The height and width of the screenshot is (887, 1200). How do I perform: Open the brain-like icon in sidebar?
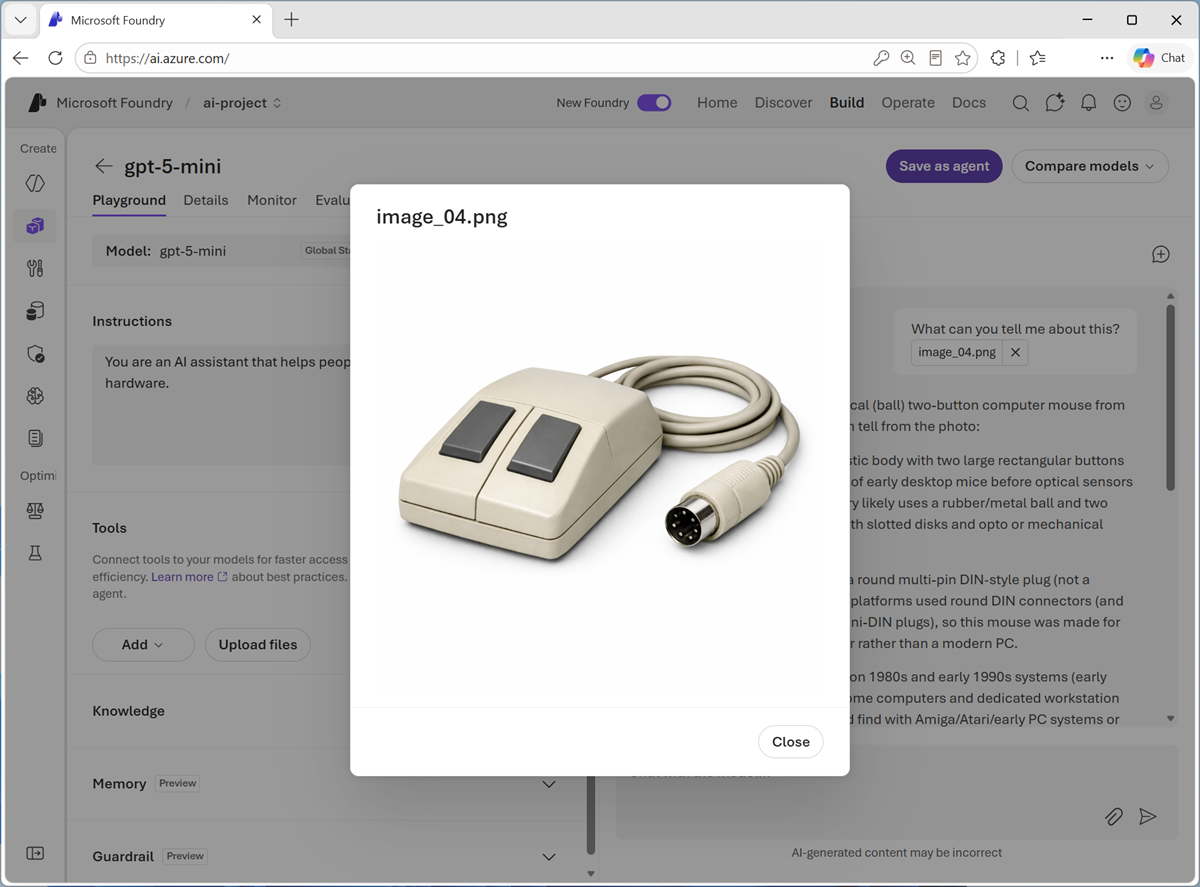click(35, 396)
